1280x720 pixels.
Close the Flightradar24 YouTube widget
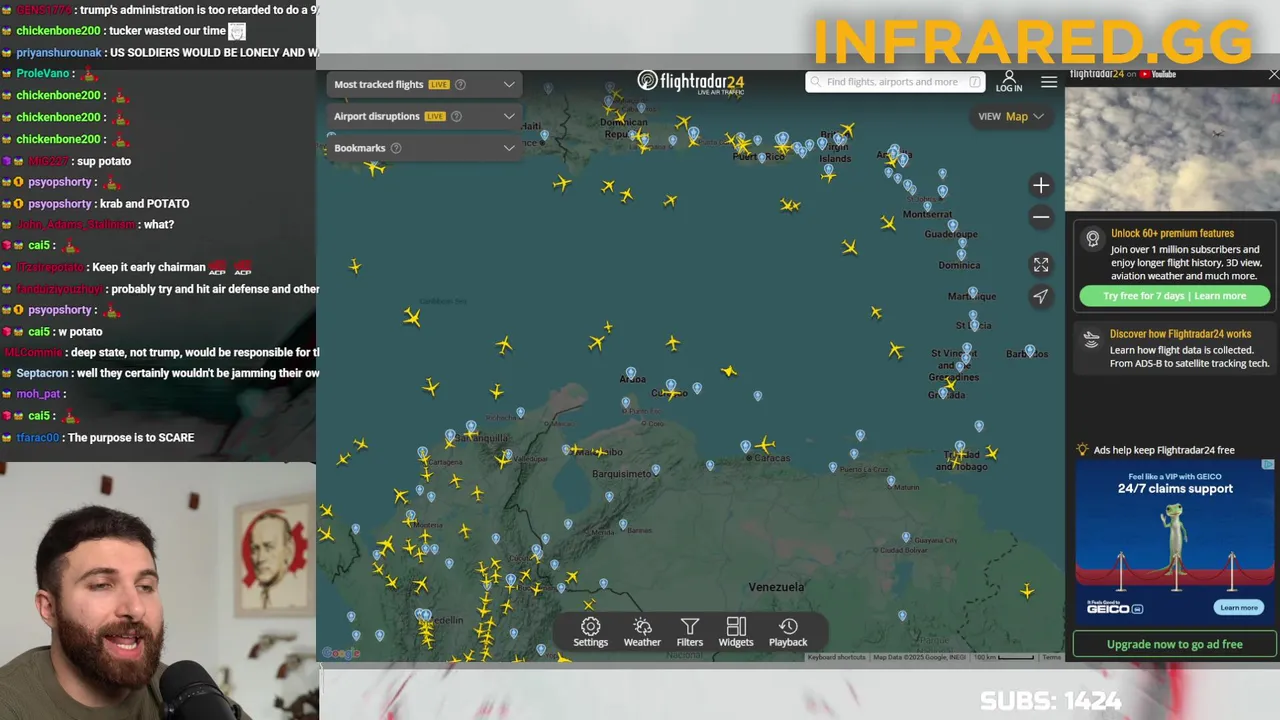pyautogui.click(x=1273, y=75)
